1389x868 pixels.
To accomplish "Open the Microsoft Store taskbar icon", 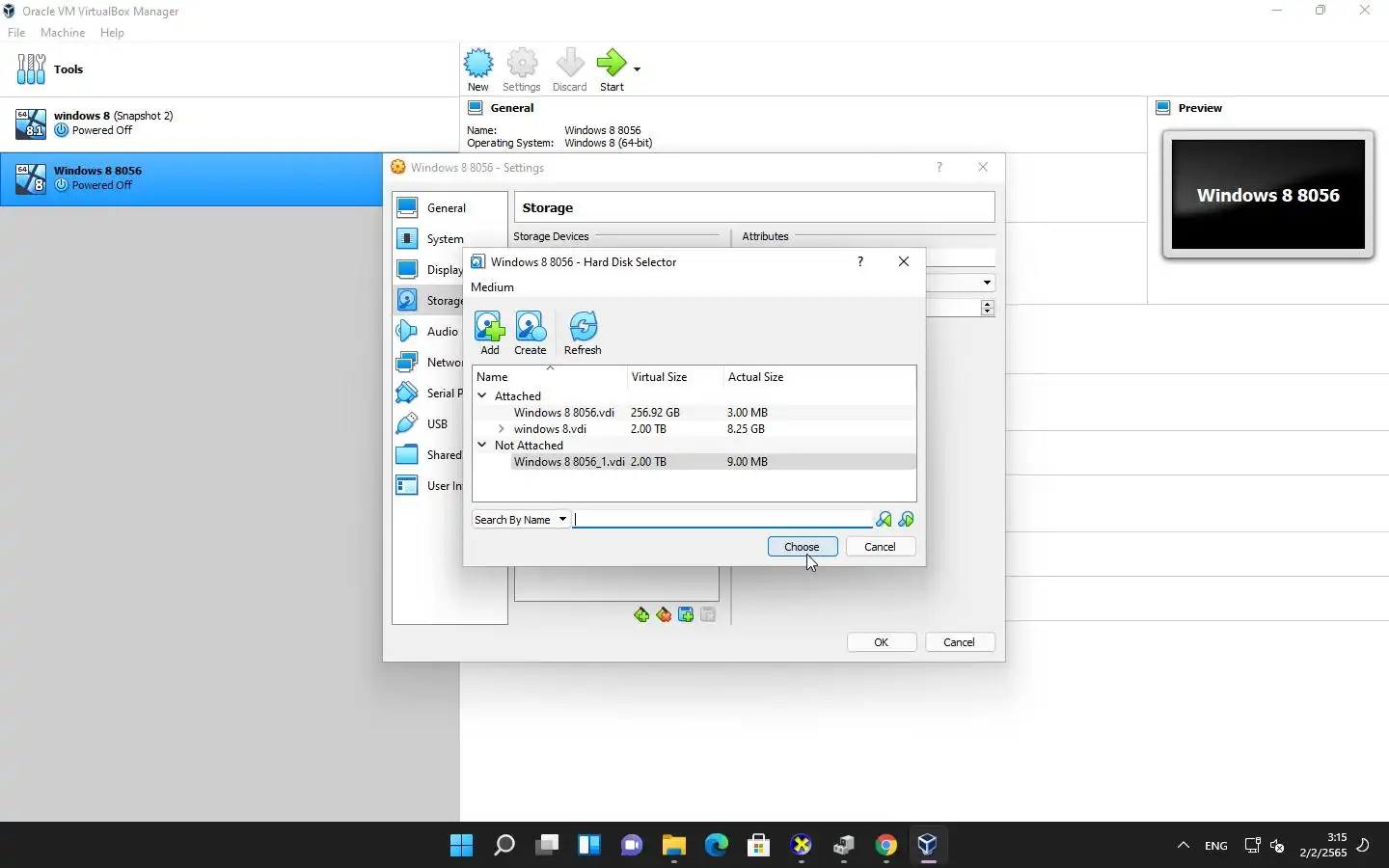I will [759, 846].
